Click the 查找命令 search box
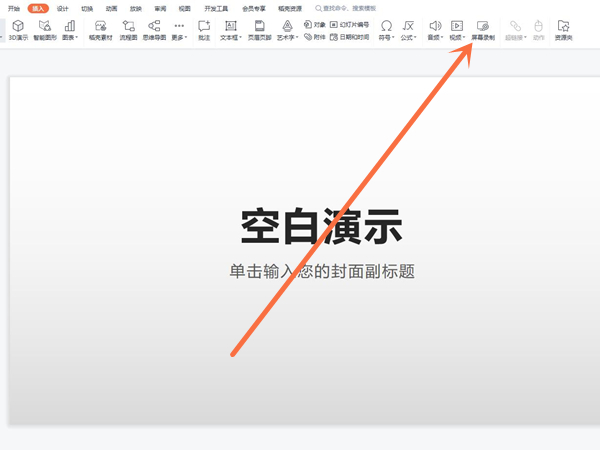 point(350,7)
